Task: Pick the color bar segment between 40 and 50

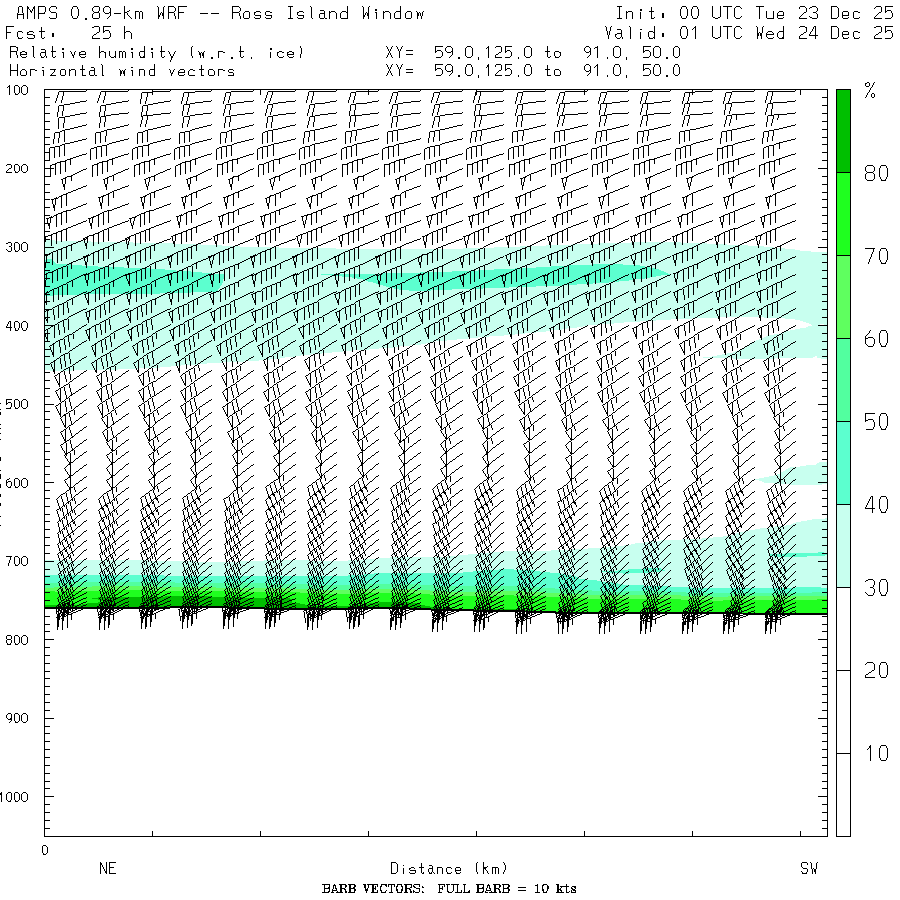Action: 843,462
